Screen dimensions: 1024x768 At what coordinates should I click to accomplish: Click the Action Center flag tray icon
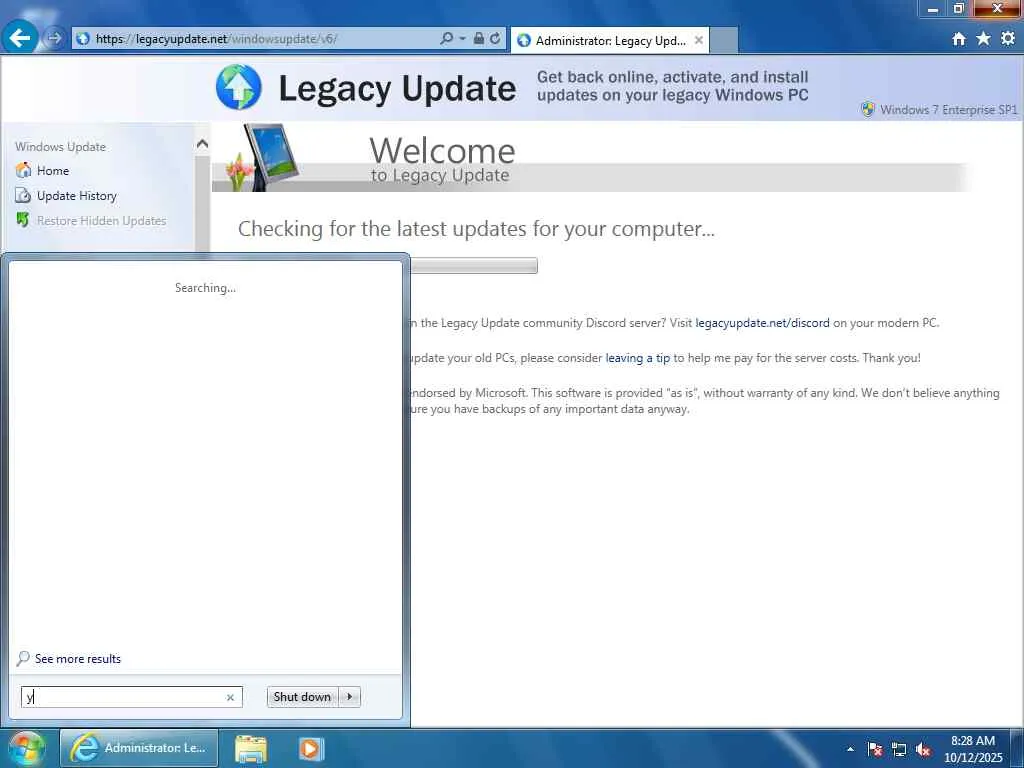tap(875, 749)
